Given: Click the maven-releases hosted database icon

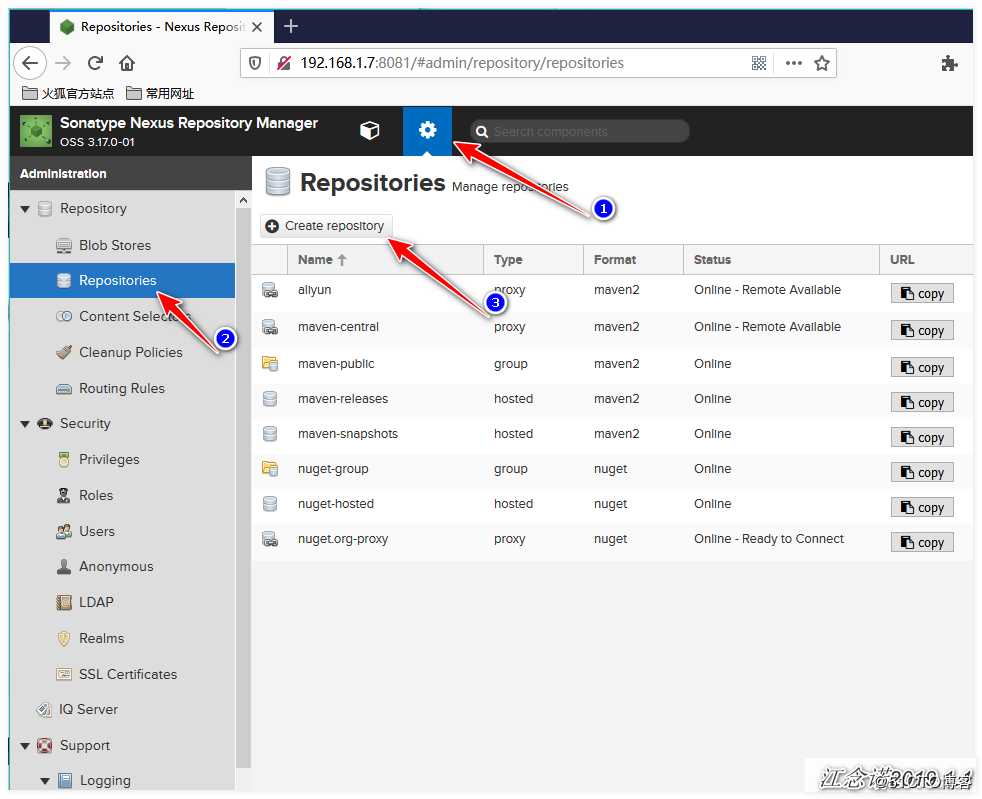Looking at the screenshot, I should (270, 399).
